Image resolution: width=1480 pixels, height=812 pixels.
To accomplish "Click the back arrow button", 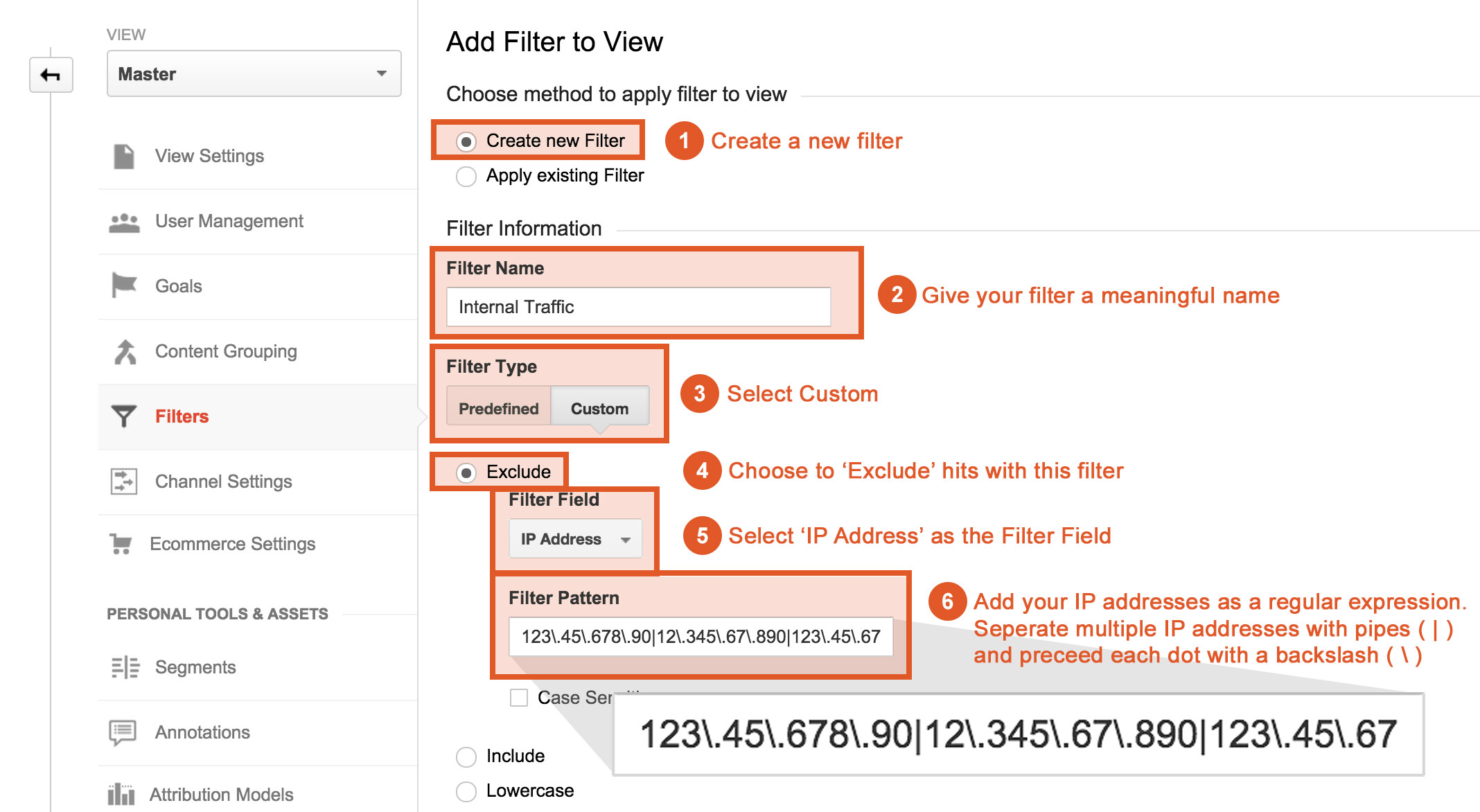I will tap(51, 75).
